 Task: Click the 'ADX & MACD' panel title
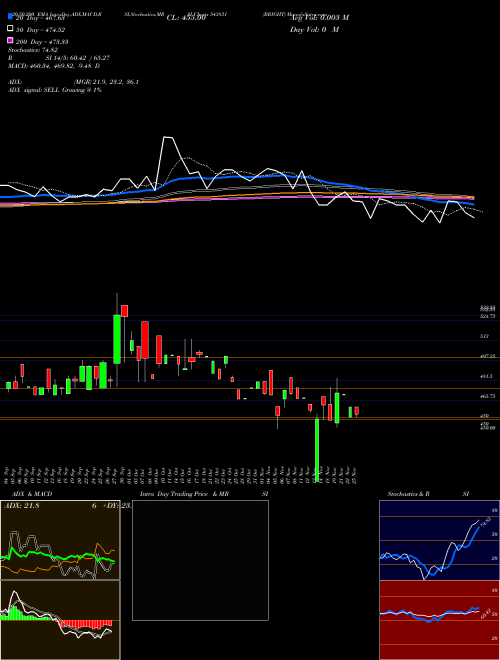click(32, 494)
